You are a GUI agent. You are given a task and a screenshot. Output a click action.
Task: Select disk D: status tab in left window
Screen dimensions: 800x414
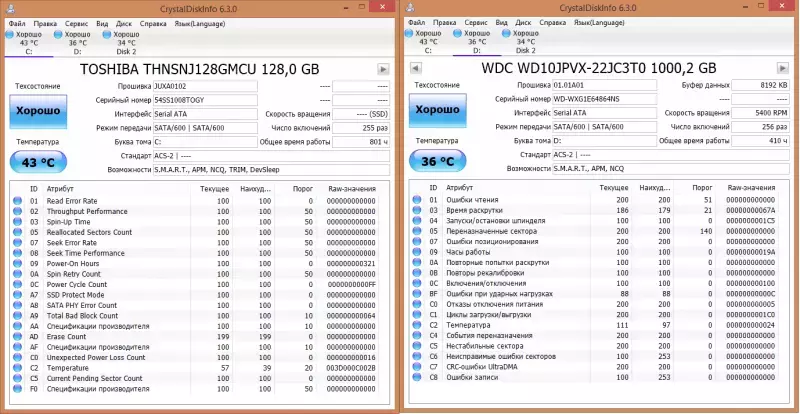click(x=77, y=42)
